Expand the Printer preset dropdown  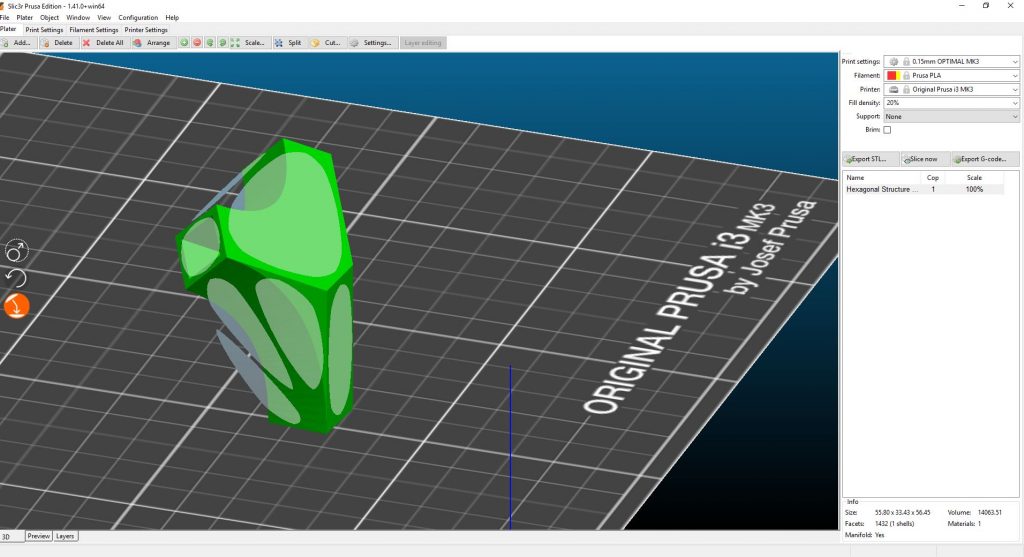click(x=1014, y=89)
